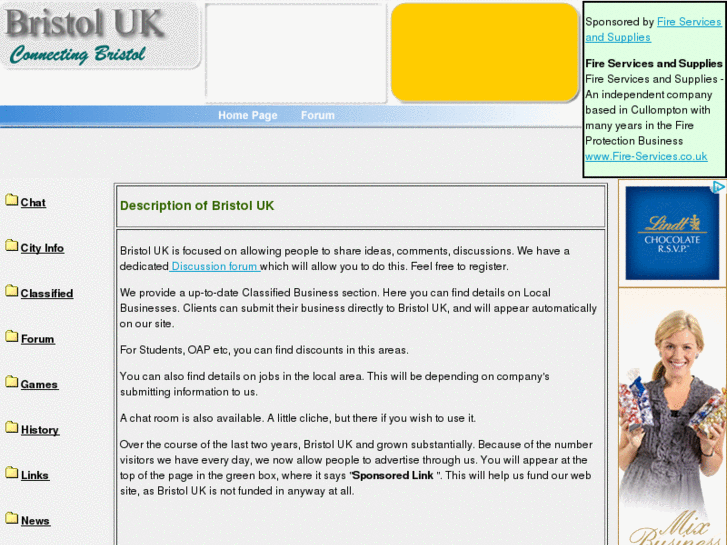This screenshot has width=727, height=545.
Task: Open the News sidebar link
Action: [35, 521]
